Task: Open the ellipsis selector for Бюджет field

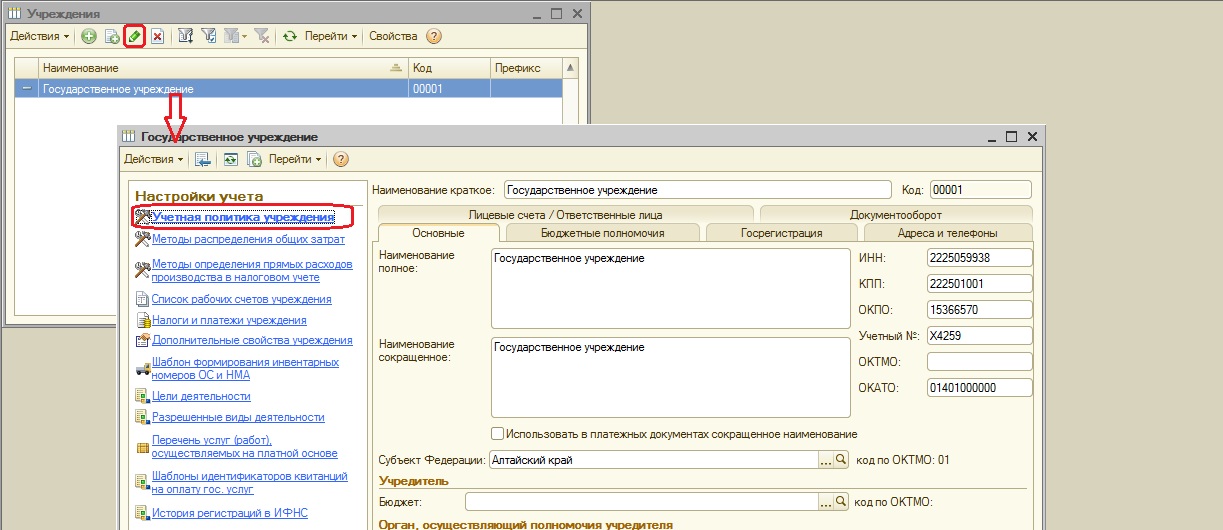Action: 826,501
